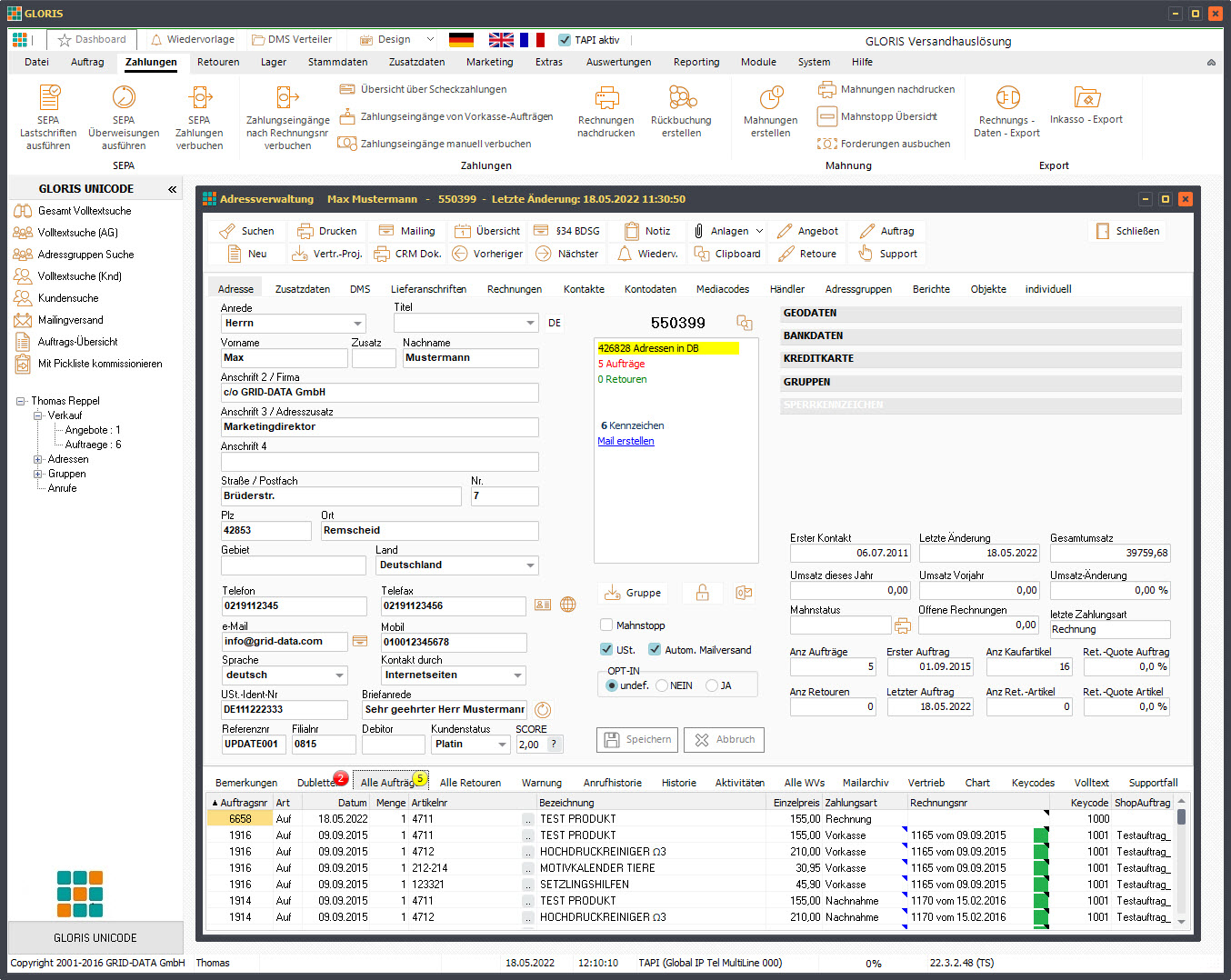The height and width of the screenshot is (980, 1231).
Task: Run SEPA Lastschriften ausführen
Action: click(x=48, y=117)
